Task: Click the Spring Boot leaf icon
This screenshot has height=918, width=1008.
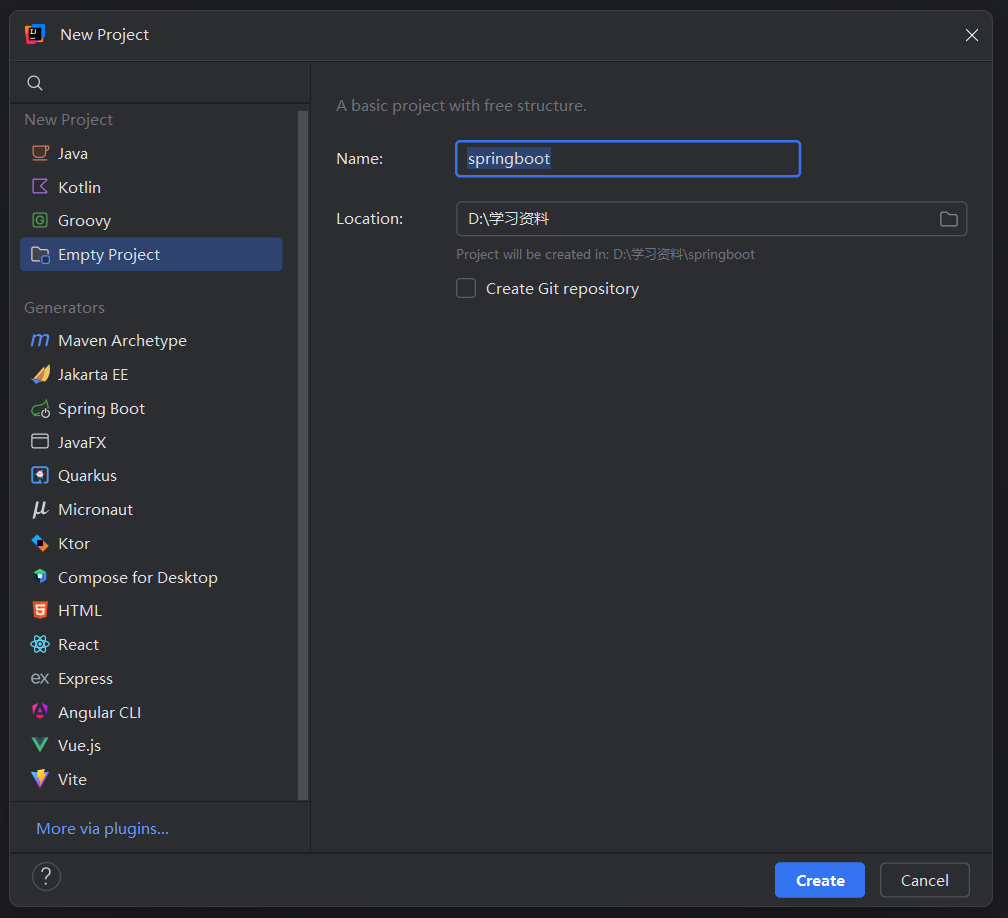Action: 40,408
